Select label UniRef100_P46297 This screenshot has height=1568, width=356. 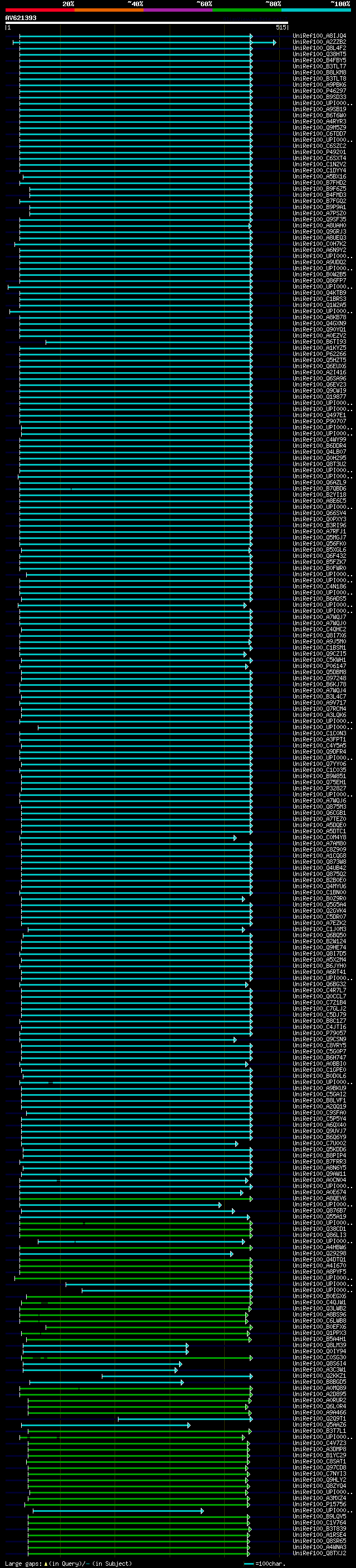tap(319, 91)
